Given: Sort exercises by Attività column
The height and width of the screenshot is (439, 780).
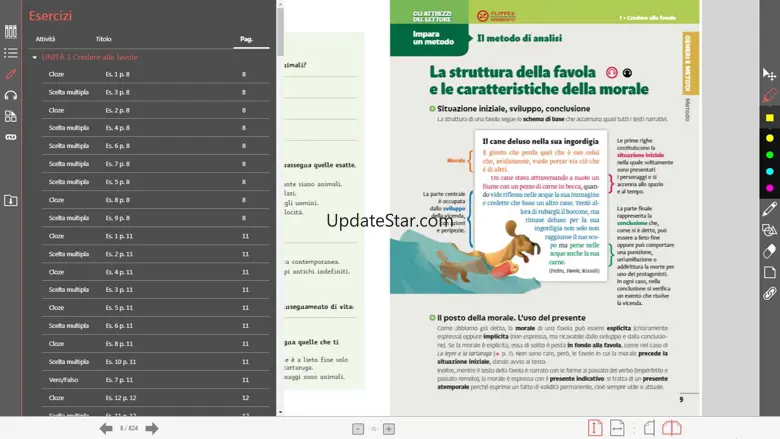Looking at the screenshot, I should [x=45, y=39].
